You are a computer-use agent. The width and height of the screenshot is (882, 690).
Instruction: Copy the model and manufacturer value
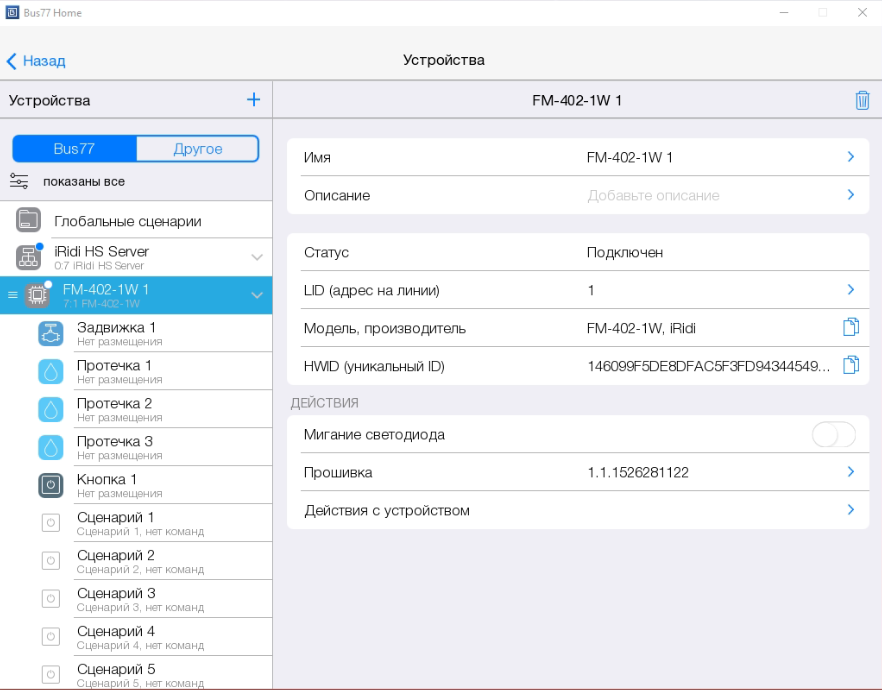(851, 328)
